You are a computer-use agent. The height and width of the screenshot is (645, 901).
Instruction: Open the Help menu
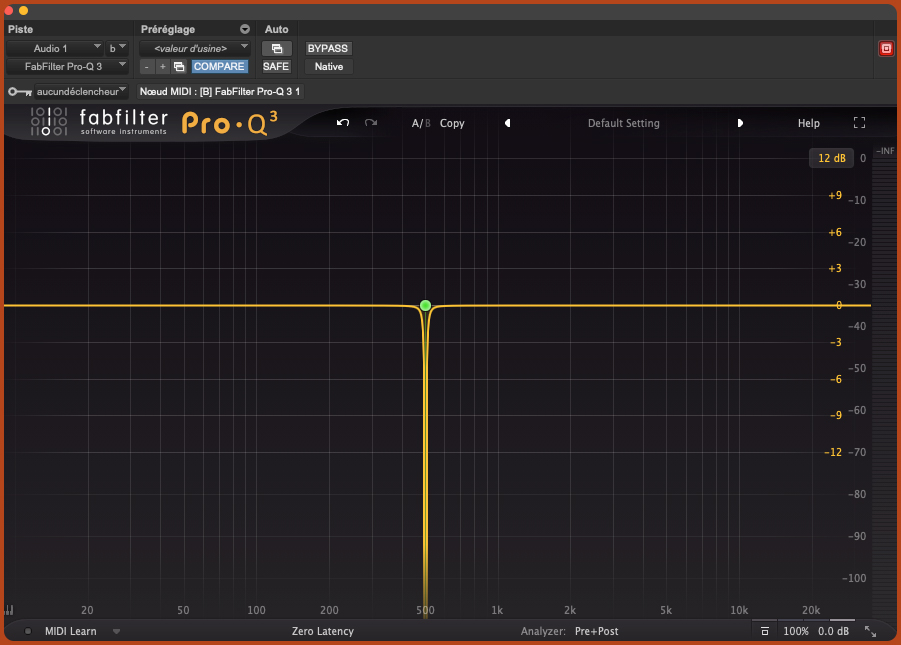tap(808, 123)
